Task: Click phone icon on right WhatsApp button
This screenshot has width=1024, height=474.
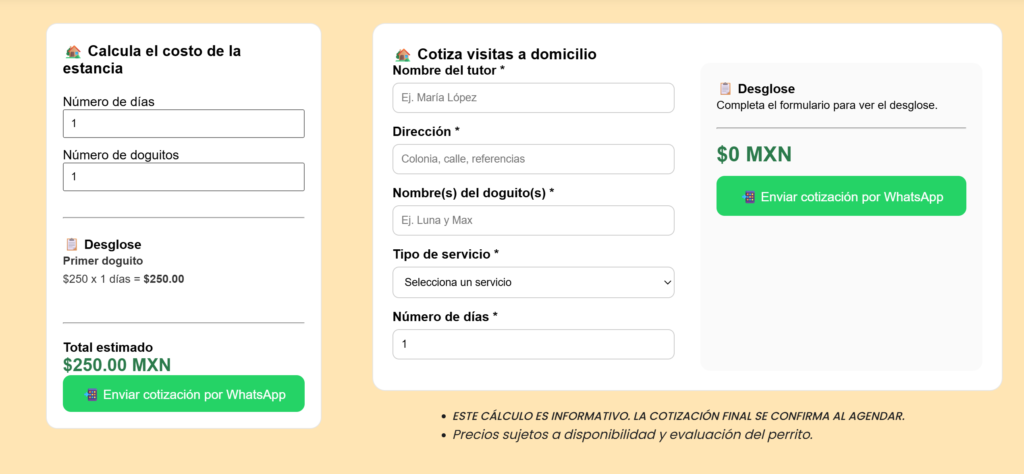Action: point(750,197)
